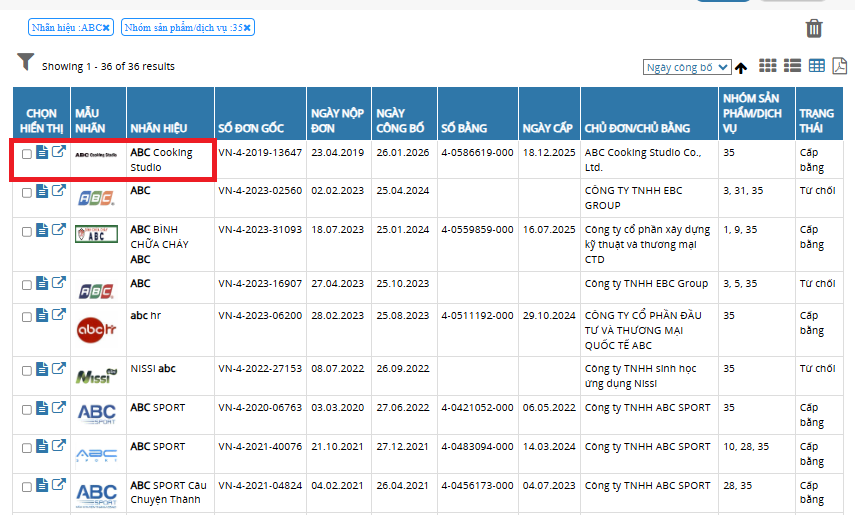Tick checkbox for ABC SPORT Câu Chuyện Thành row
The height and width of the screenshot is (515, 855).
[26, 487]
